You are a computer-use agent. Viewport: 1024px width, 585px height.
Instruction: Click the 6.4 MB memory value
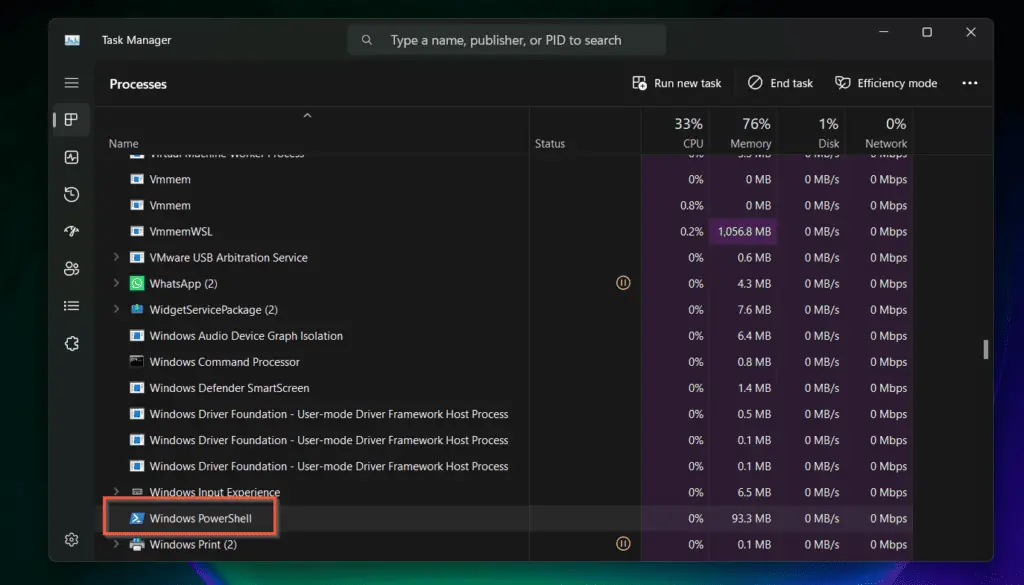coord(754,336)
